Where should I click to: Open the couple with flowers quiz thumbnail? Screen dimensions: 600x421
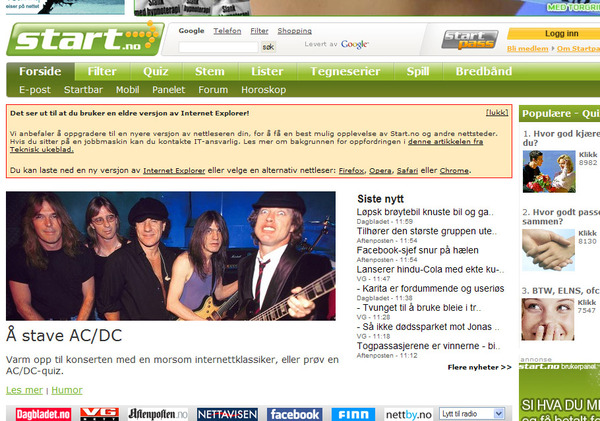(x=549, y=171)
